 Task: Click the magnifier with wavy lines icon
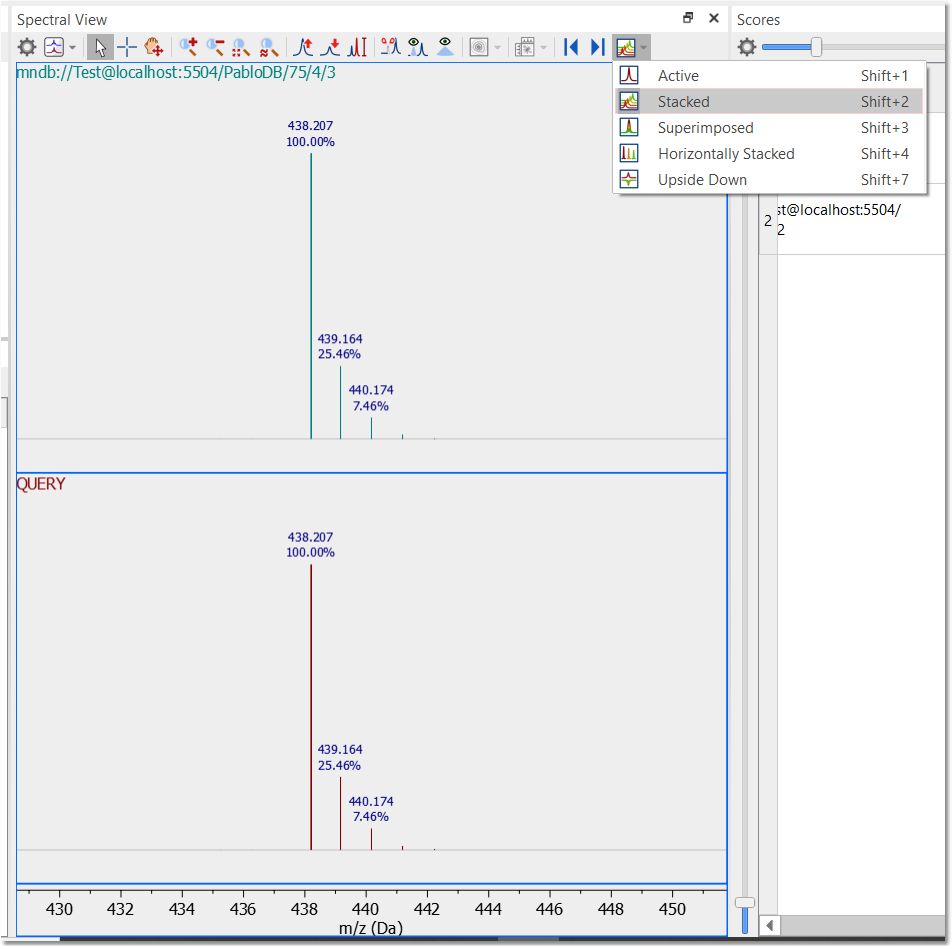[x=268, y=47]
